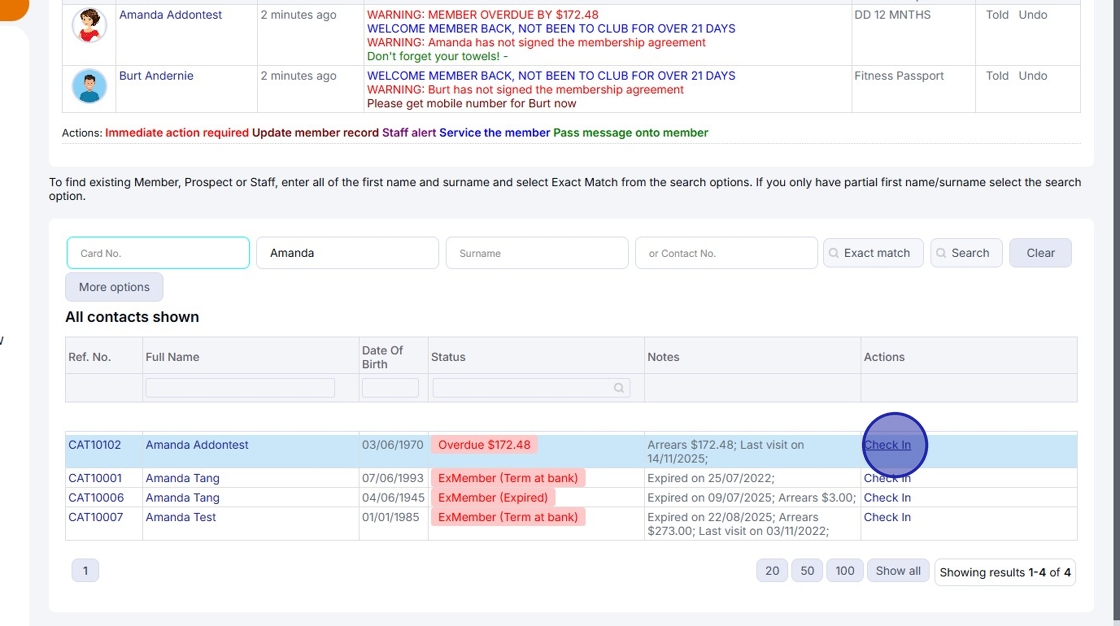
Task: Sort by the Ref. No. column header
Action: click(x=89, y=357)
